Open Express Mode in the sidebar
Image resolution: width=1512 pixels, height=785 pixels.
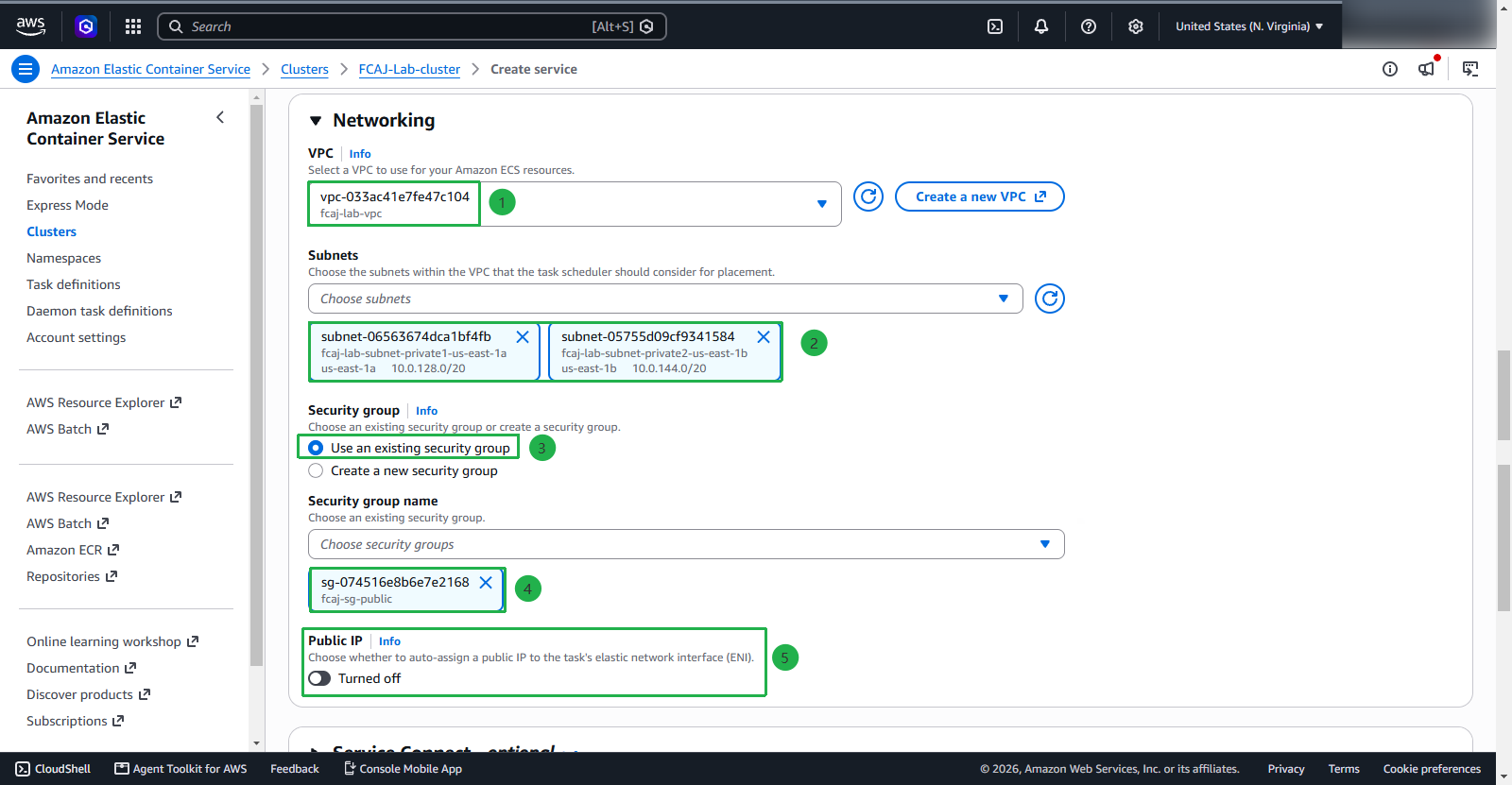click(68, 205)
